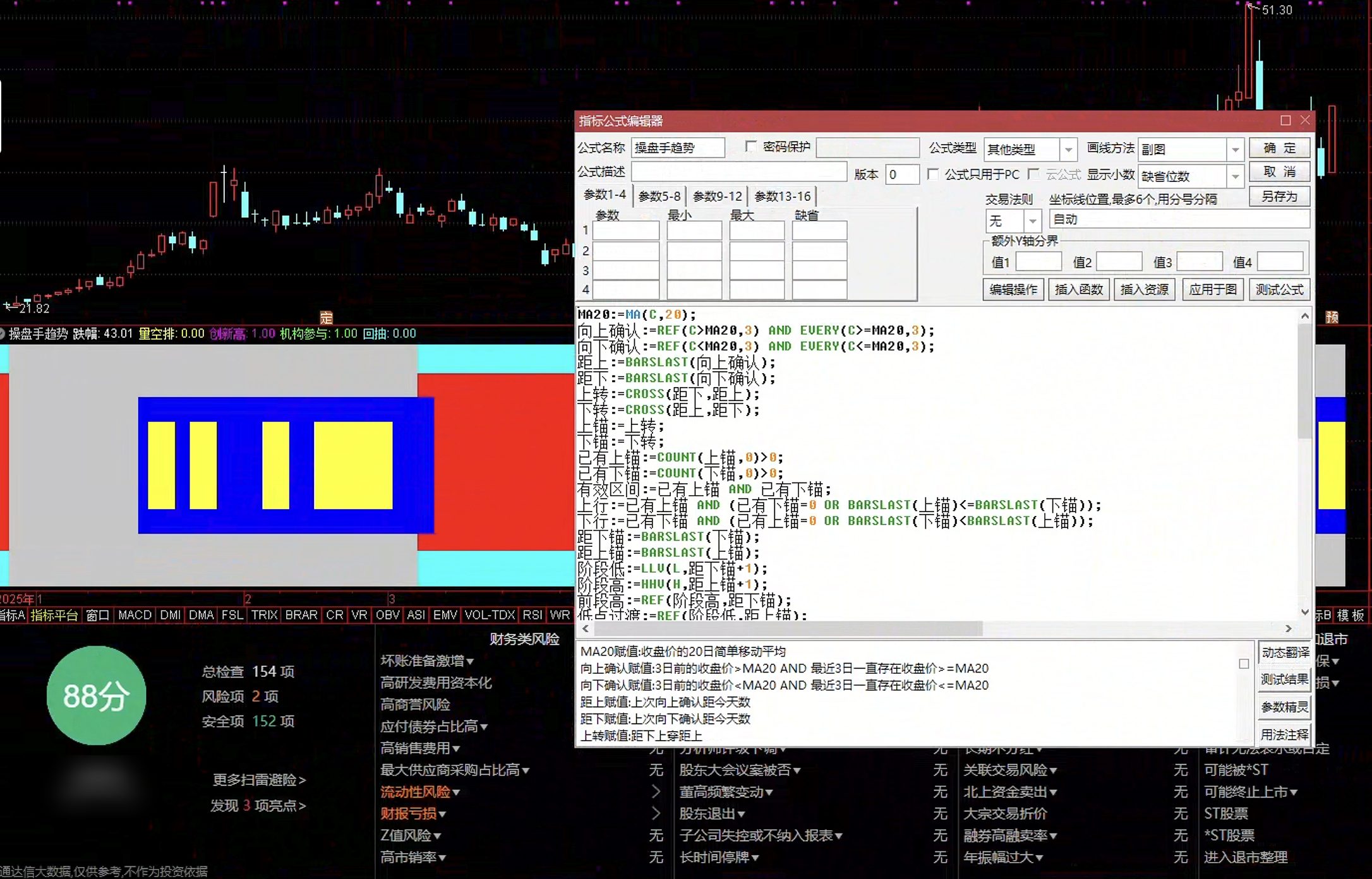Switch to the 参数5-8 tab
1372x879 pixels.
(659, 196)
